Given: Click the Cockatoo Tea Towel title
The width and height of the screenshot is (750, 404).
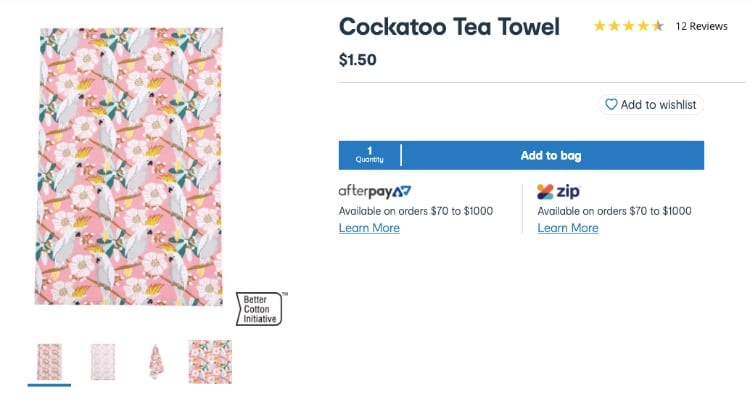Looking at the screenshot, I should (449, 27).
